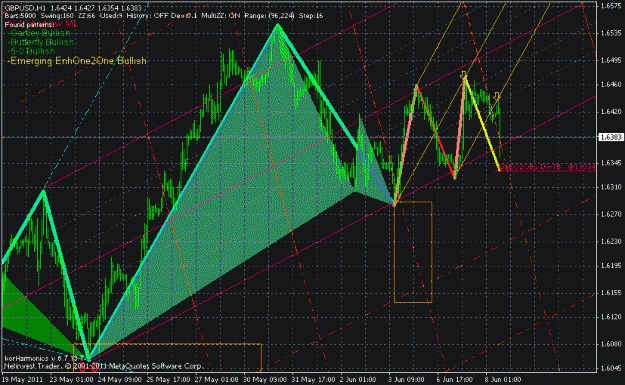The image size is (625, 385).
Task: Click the red pattern label ending '@1.6334'
Action: click(547, 167)
